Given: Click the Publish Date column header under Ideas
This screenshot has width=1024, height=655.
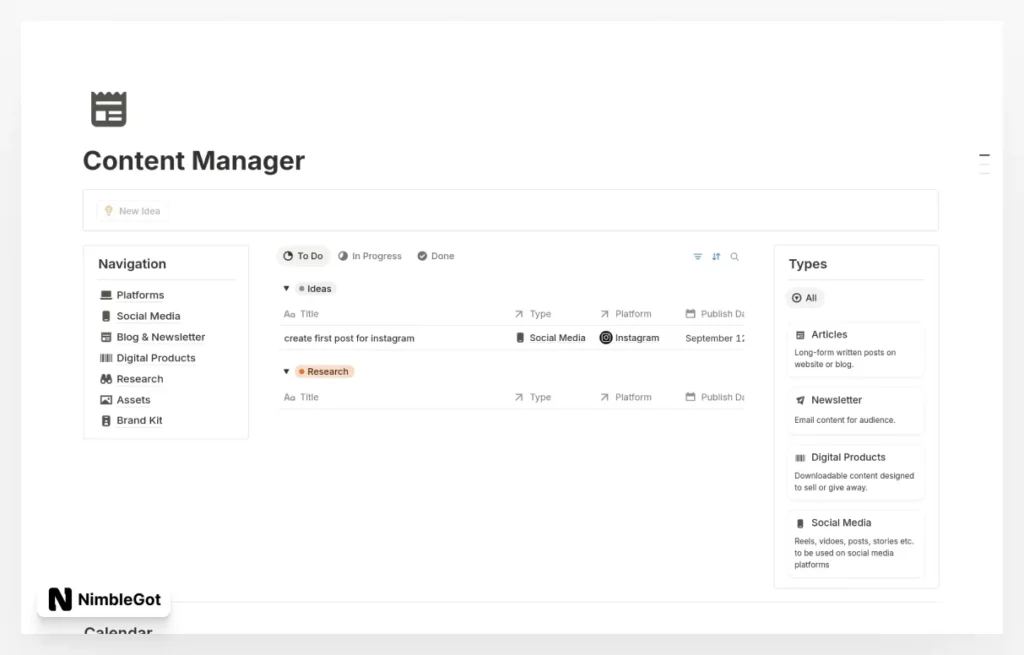Looking at the screenshot, I should (x=714, y=314).
